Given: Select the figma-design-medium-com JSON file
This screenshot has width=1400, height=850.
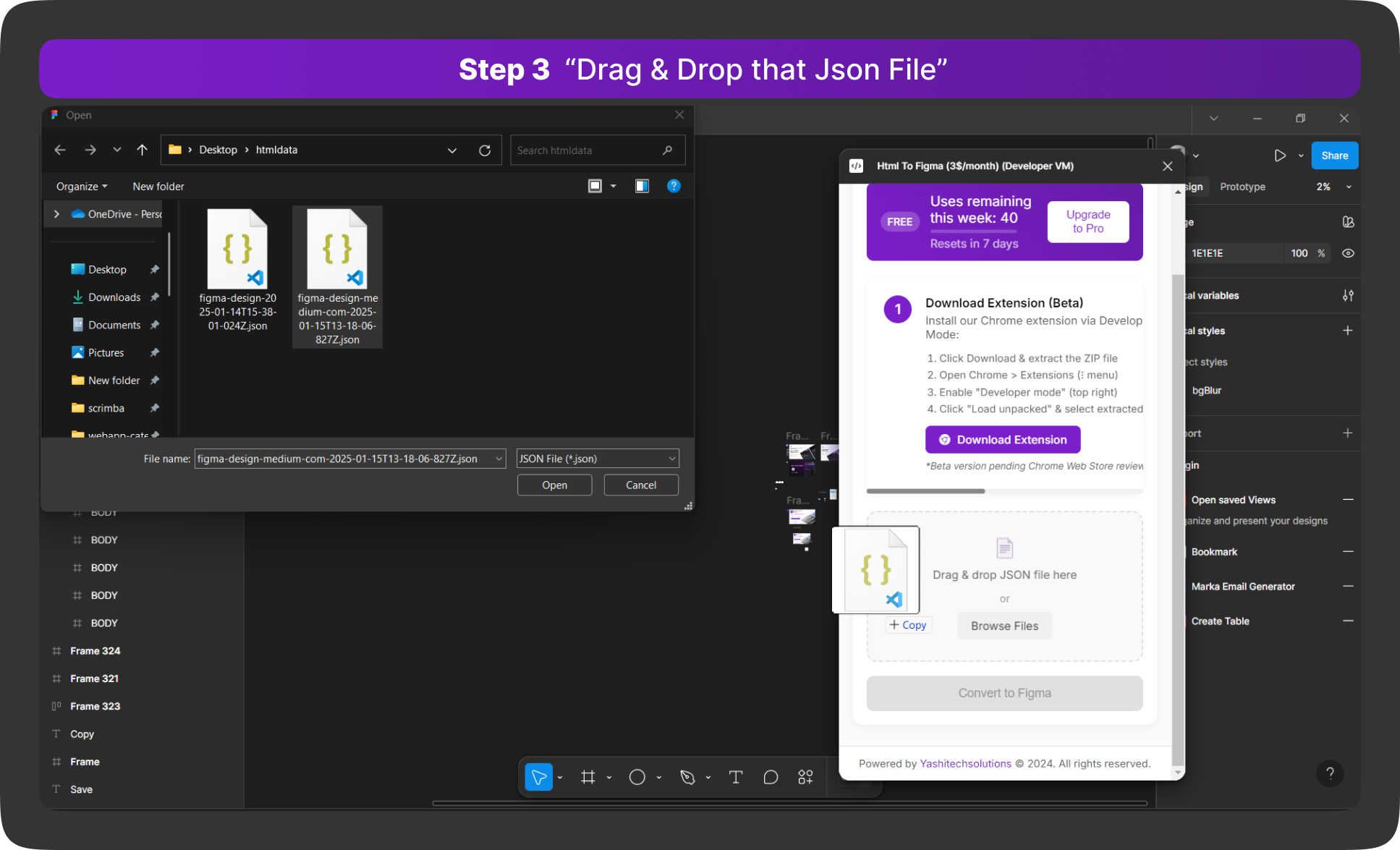Looking at the screenshot, I should pos(337,277).
